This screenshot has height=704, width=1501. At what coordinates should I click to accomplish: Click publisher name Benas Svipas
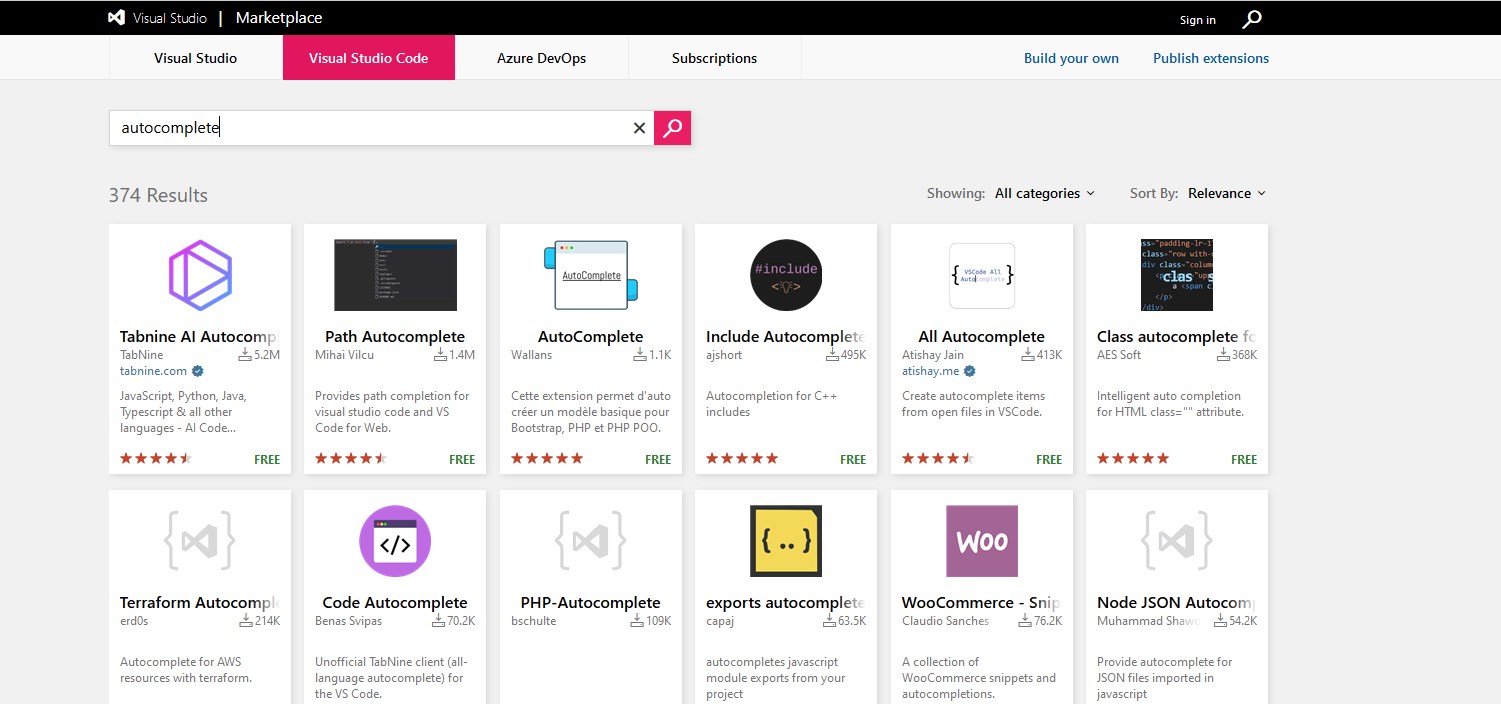pyautogui.click(x=349, y=621)
